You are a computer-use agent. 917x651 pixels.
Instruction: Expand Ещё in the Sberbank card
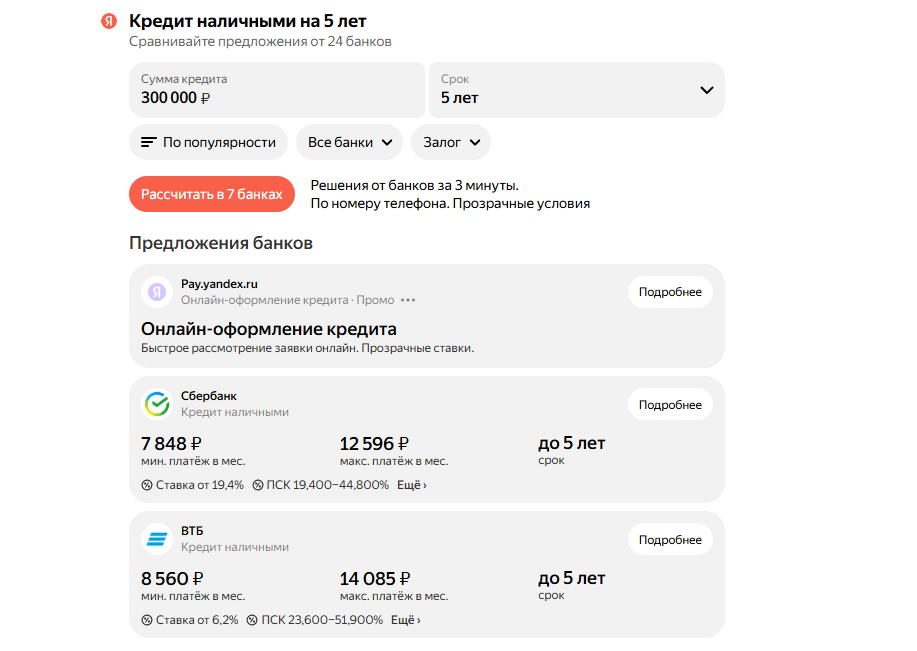(x=412, y=485)
